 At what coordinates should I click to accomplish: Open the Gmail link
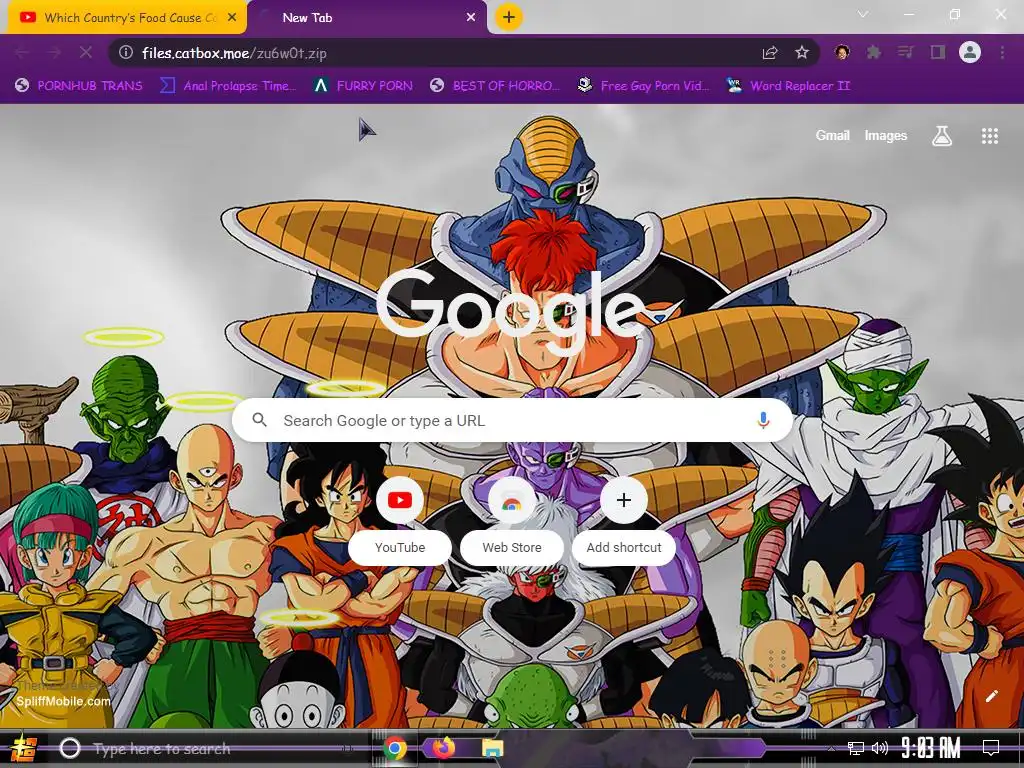833,135
